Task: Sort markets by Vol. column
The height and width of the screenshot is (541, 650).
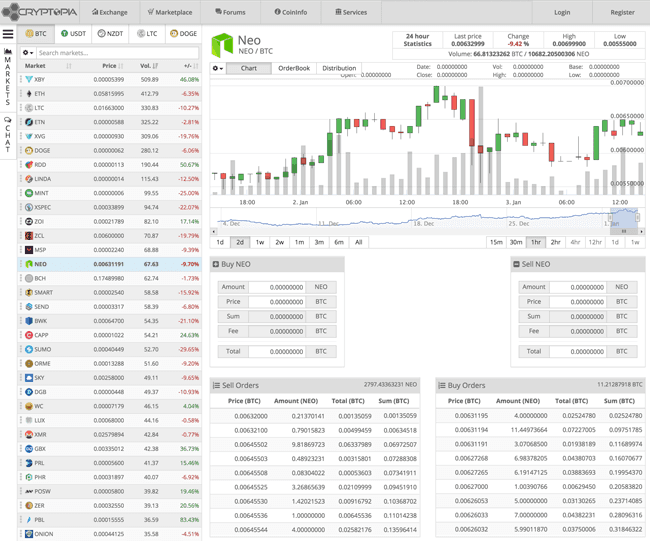Action: pos(149,66)
